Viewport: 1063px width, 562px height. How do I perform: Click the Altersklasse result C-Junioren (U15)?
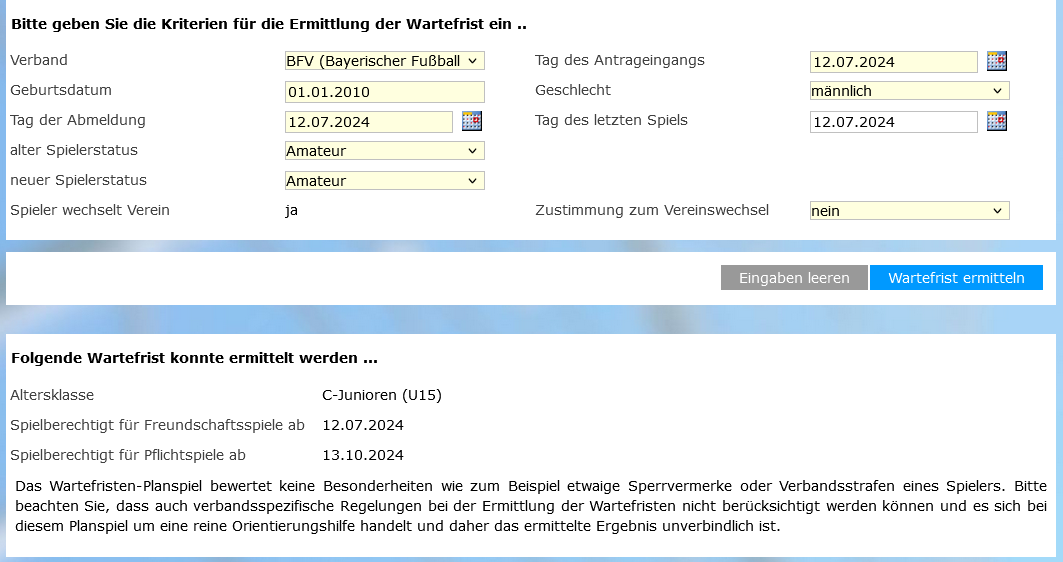click(x=381, y=395)
